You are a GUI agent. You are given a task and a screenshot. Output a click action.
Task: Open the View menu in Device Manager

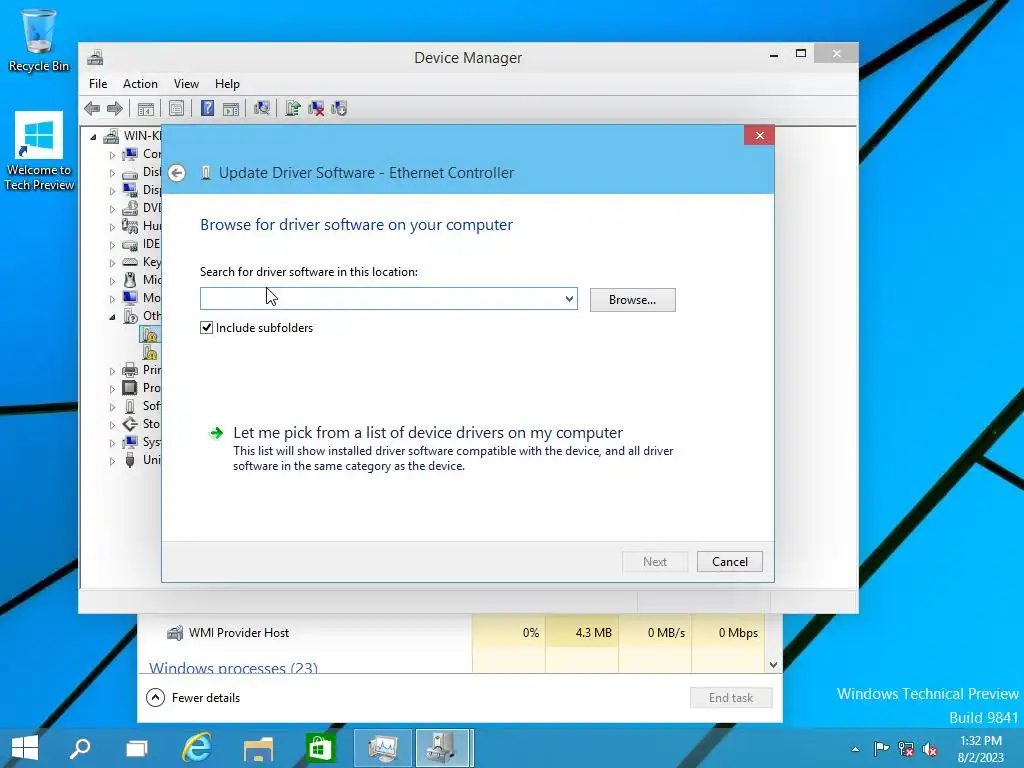click(x=186, y=84)
